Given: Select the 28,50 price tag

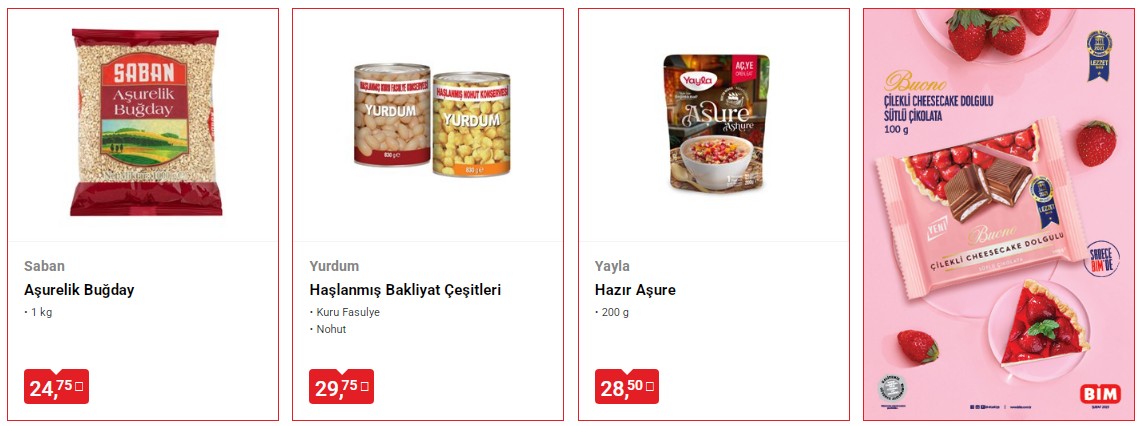Looking at the screenshot, I should [x=627, y=387].
